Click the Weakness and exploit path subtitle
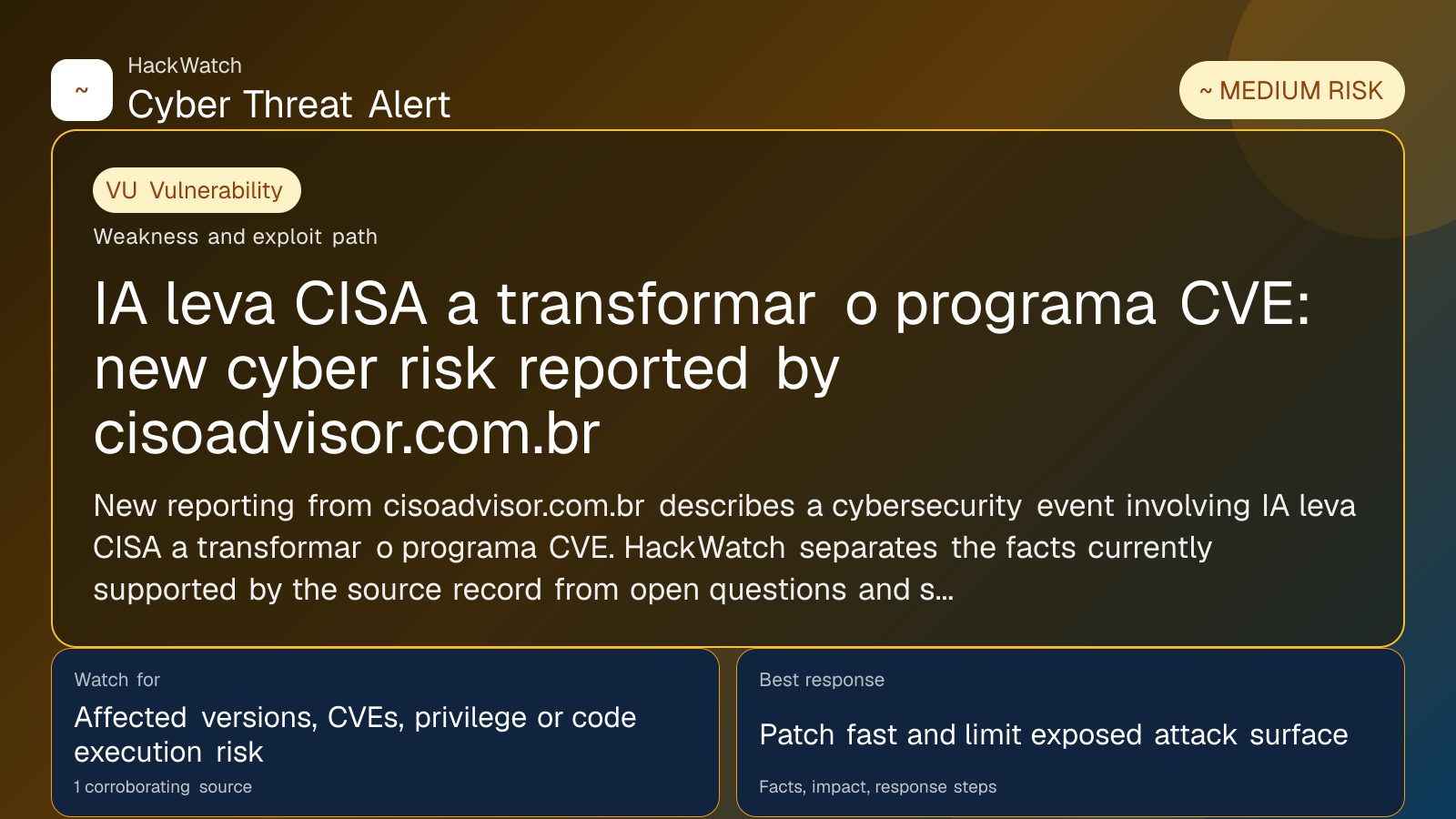1456x819 pixels. (235, 237)
